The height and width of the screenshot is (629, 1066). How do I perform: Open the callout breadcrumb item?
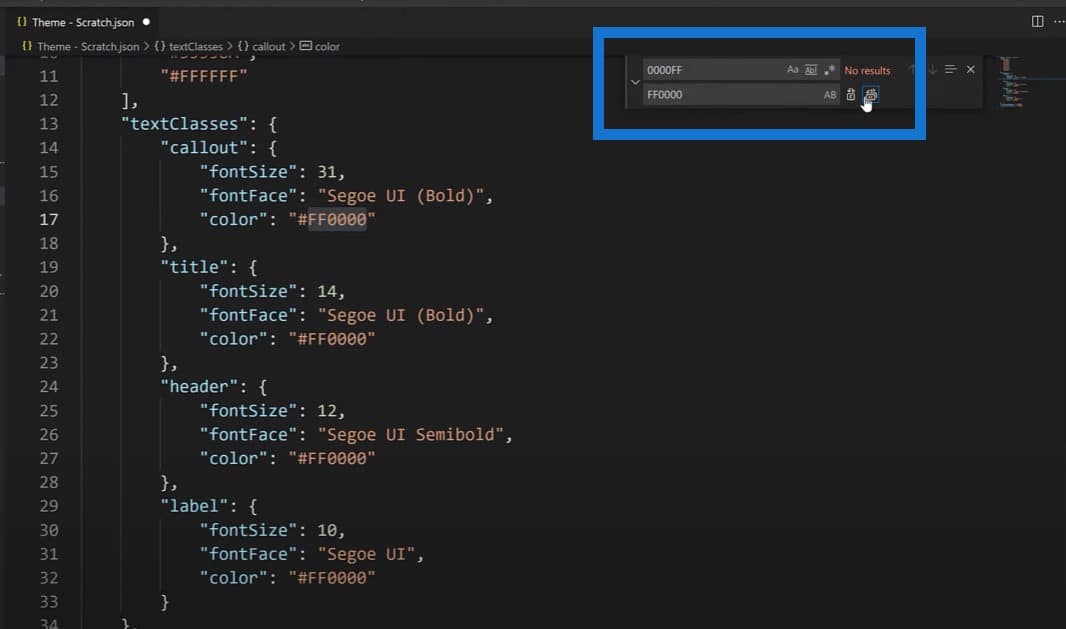click(x=261, y=46)
